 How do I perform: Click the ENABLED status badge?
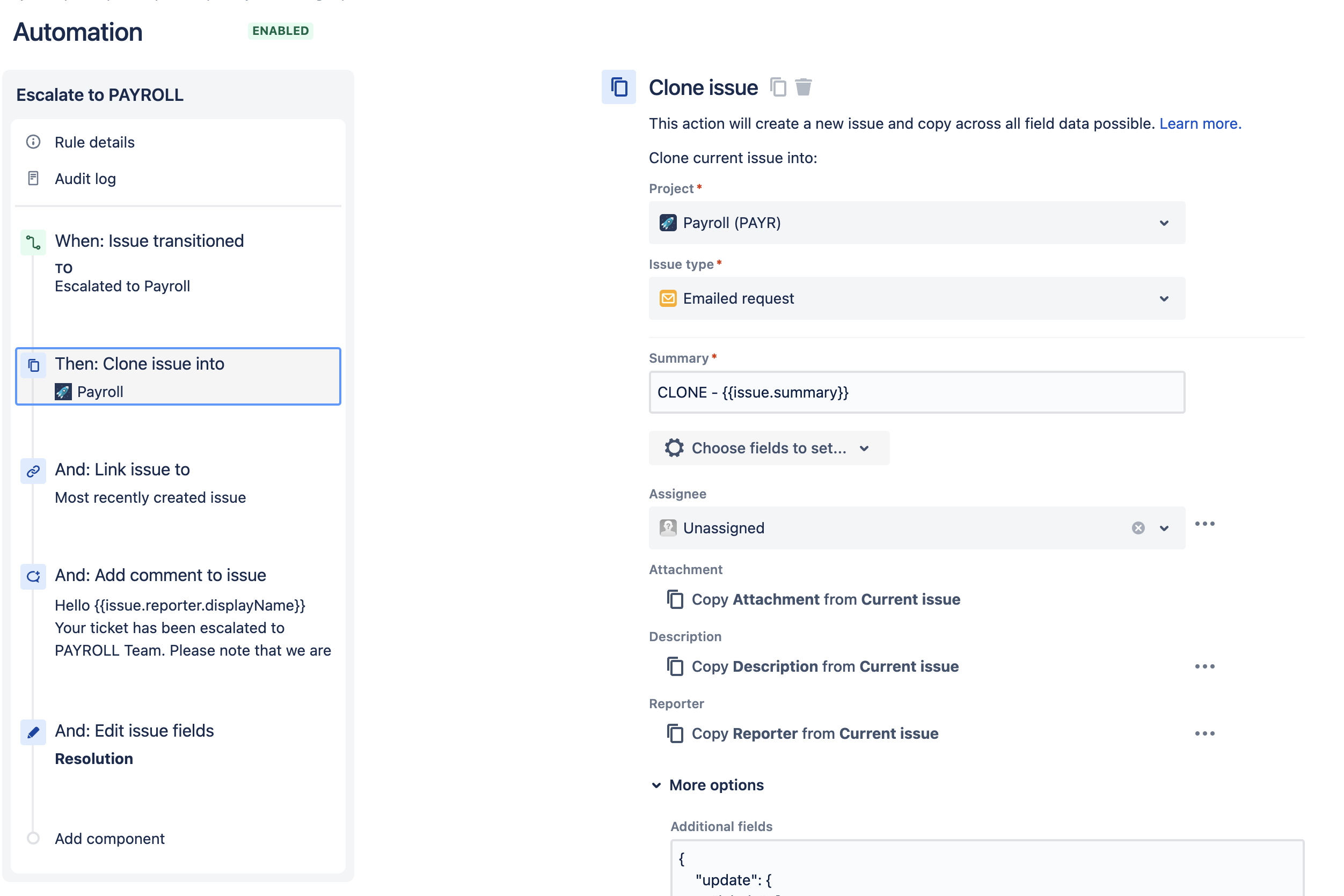point(280,31)
